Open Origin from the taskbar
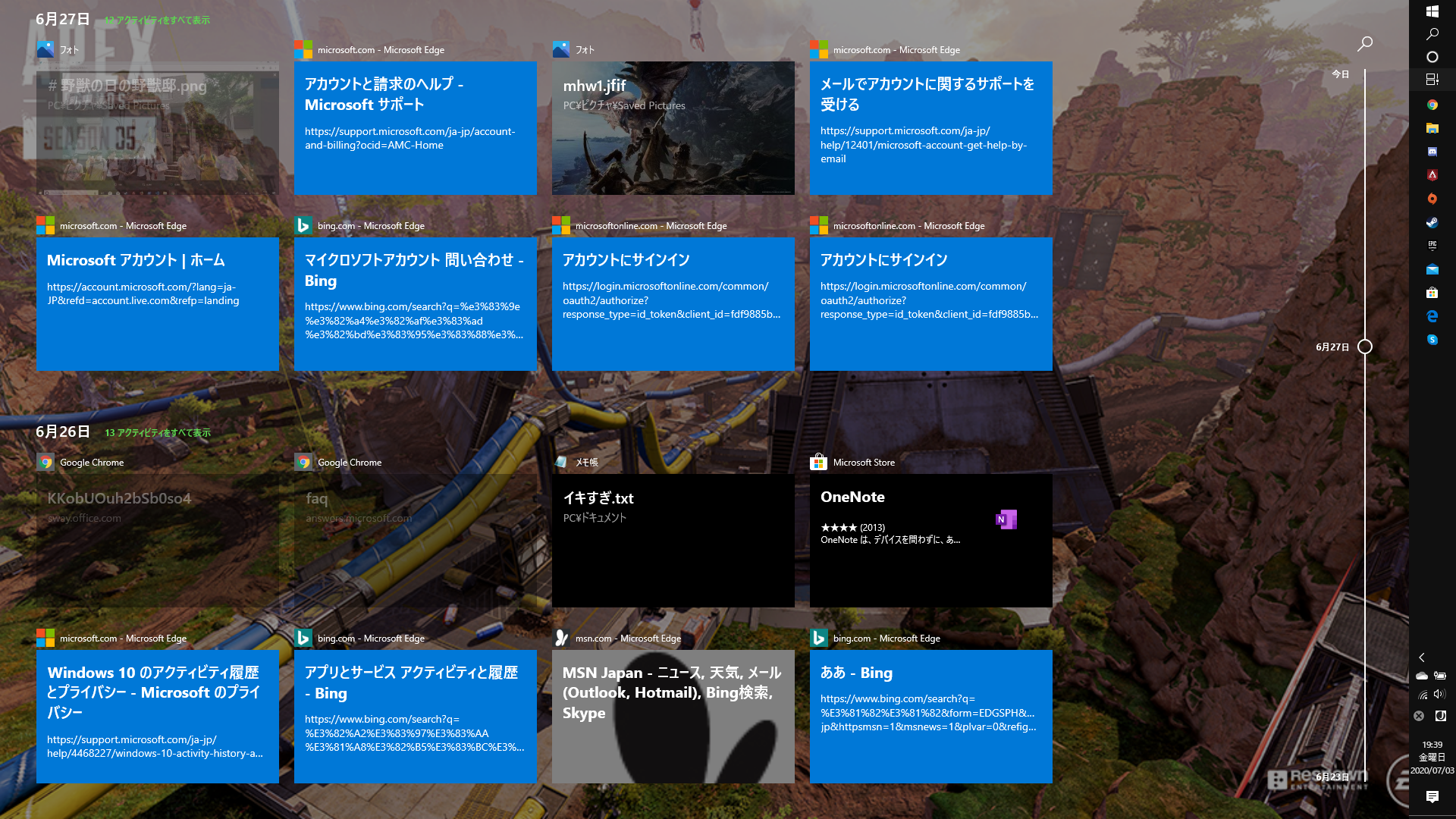This screenshot has height=819, width=1456. point(1432,199)
